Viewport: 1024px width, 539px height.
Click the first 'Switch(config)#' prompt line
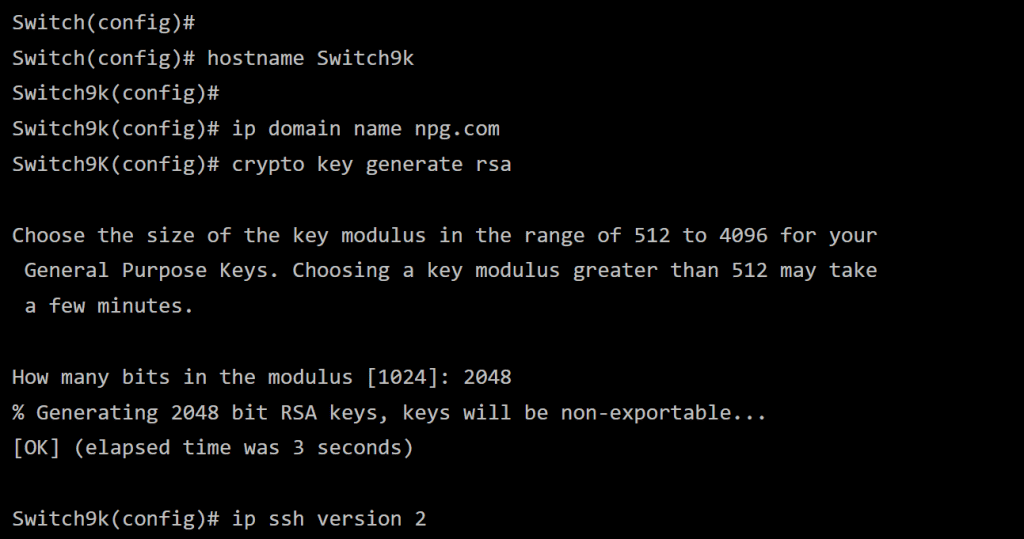coord(103,22)
